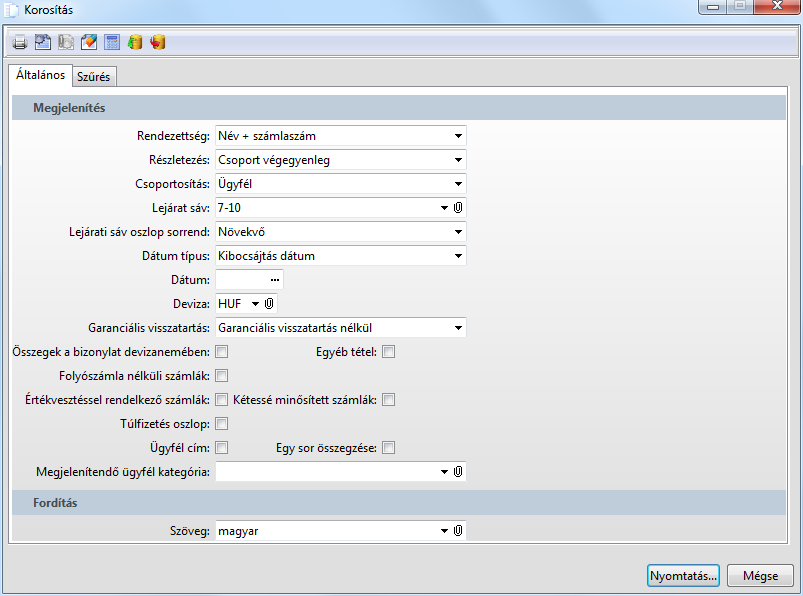Click the Megjelenítés section header
This screenshot has width=803, height=596.
[398, 108]
